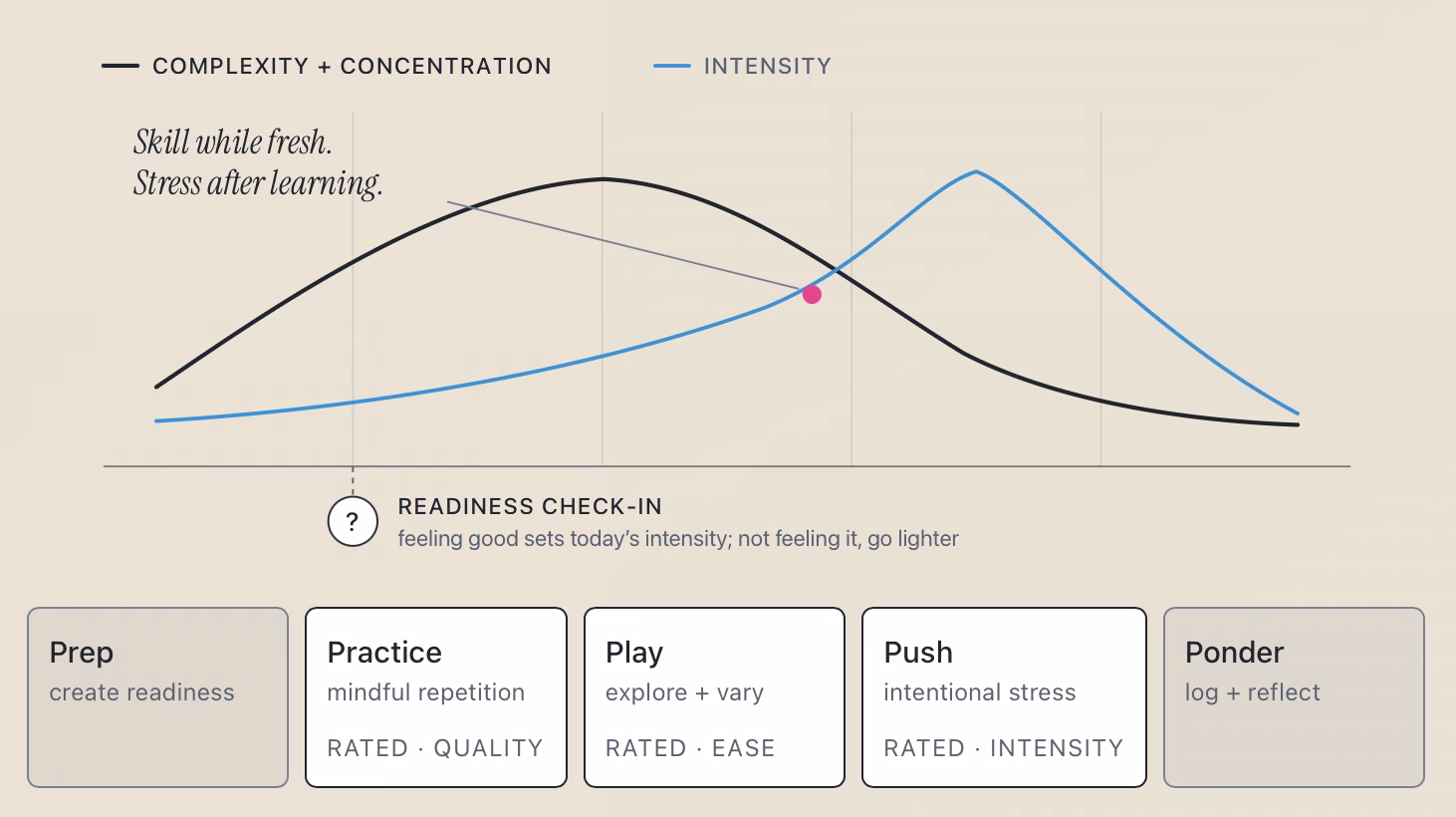
Task: Click the pink dot on the curve
Action: pyautogui.click(x=812, y=294)
